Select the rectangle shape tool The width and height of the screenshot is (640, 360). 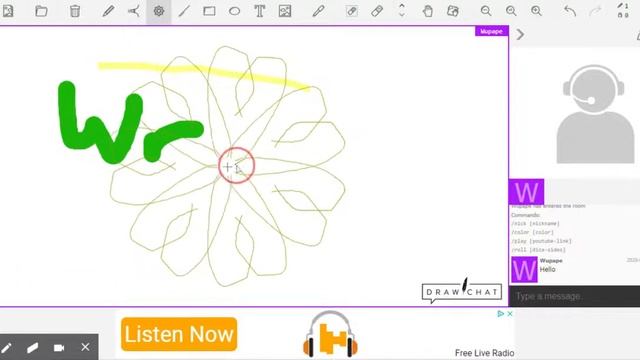pyautogui.click(x=209, y=11)
